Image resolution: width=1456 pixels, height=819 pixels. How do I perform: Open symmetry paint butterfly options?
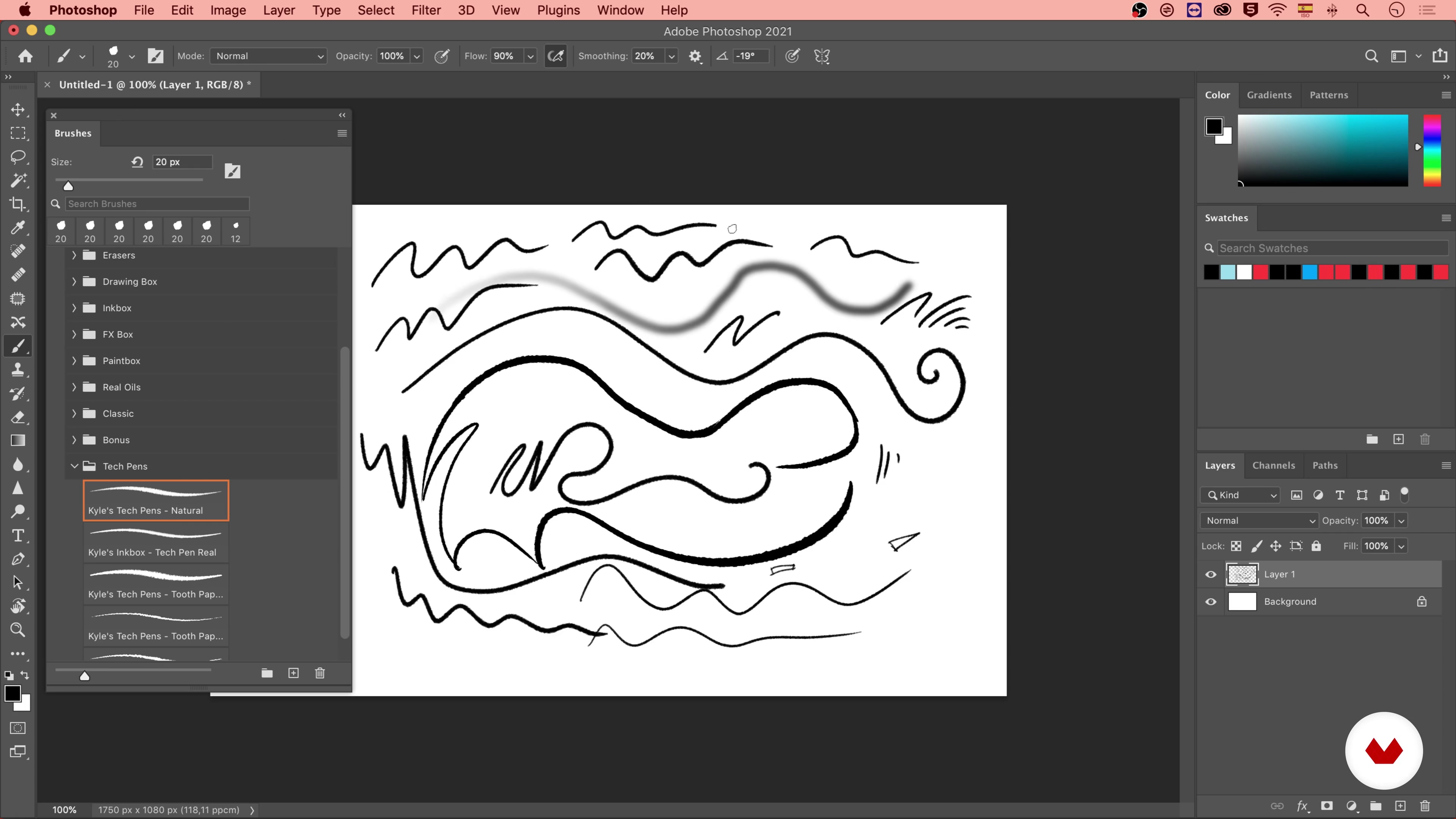tap(822, 56)
